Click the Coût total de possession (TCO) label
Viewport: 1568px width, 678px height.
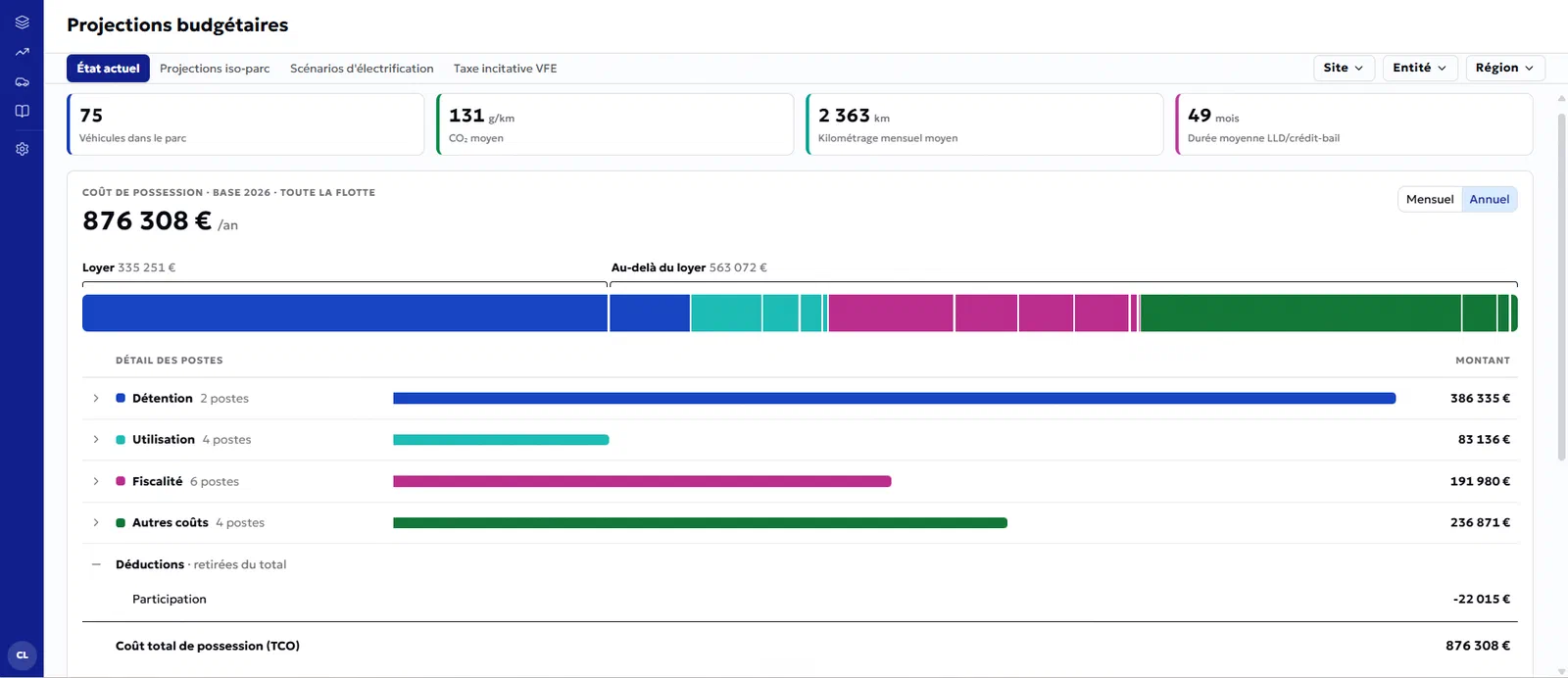click(x=208, y=647)
